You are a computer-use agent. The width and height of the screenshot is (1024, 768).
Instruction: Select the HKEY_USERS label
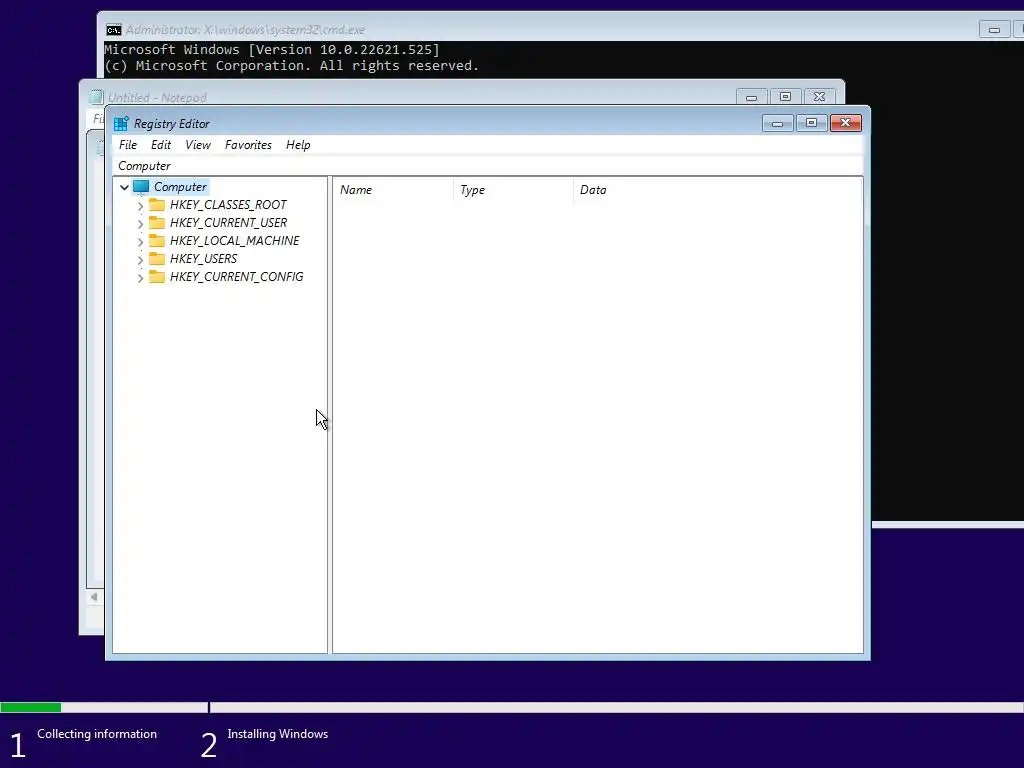203,259
